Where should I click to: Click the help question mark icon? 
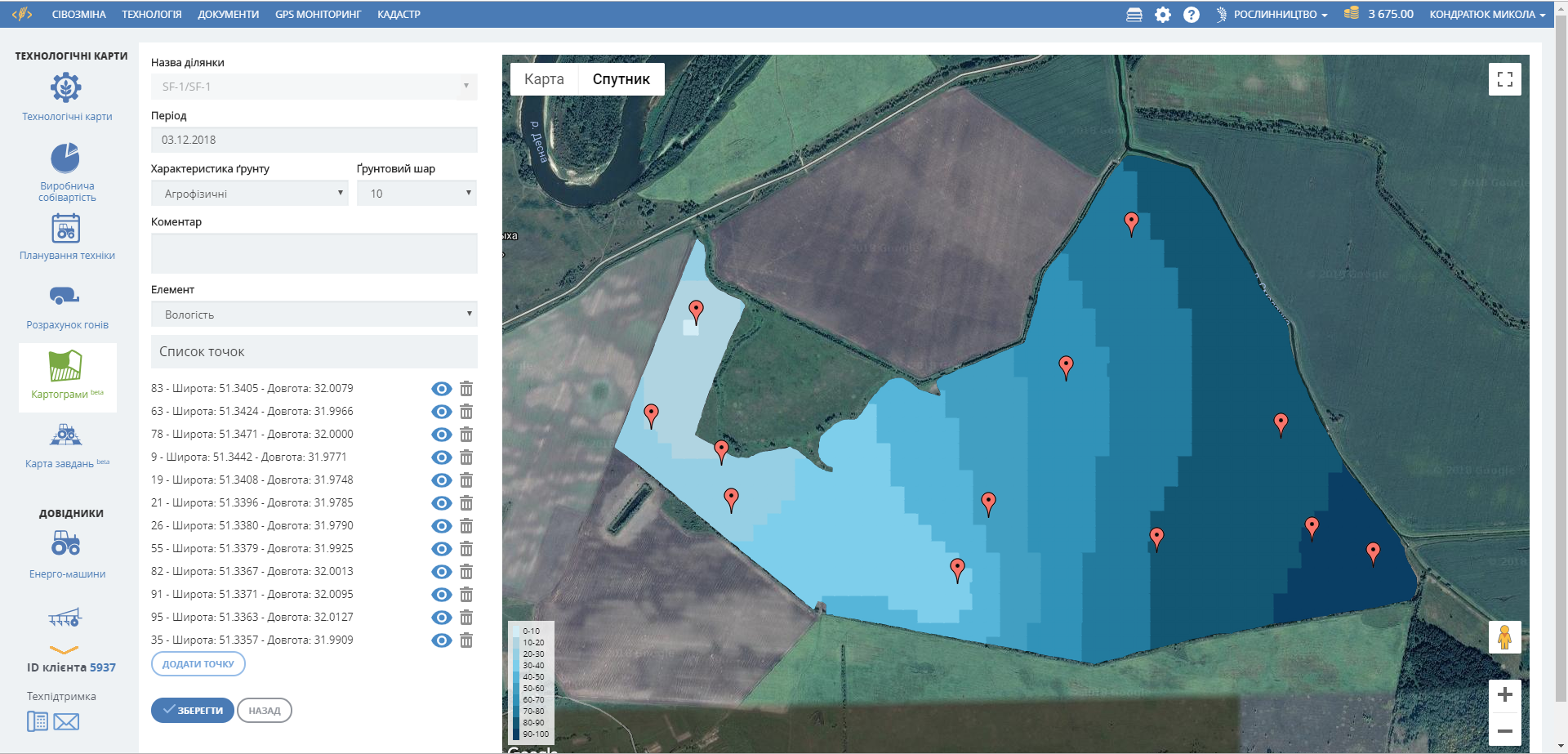click(1192, 15)
